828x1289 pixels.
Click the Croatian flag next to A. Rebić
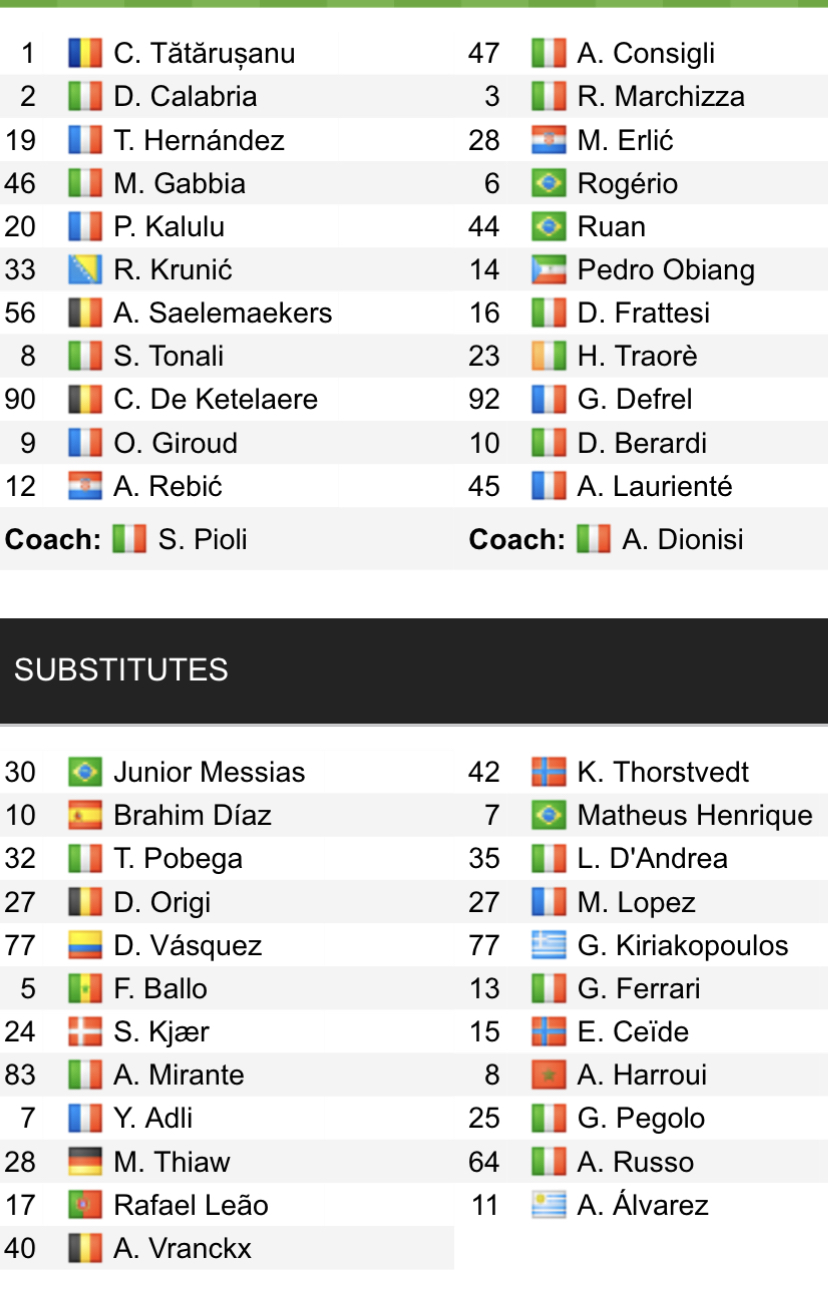click(x=85, y=486)
